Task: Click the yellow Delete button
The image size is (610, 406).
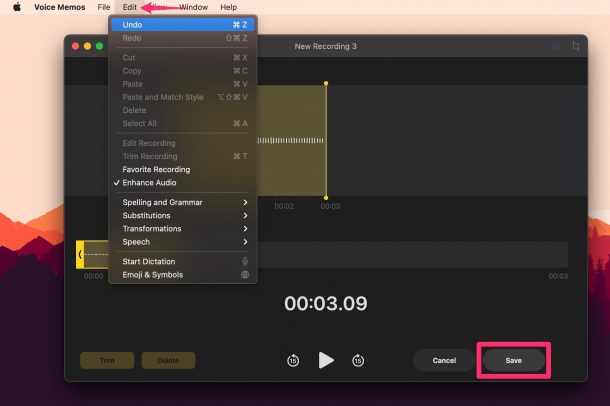Action: pyautogui.click(x=168, y=360)
